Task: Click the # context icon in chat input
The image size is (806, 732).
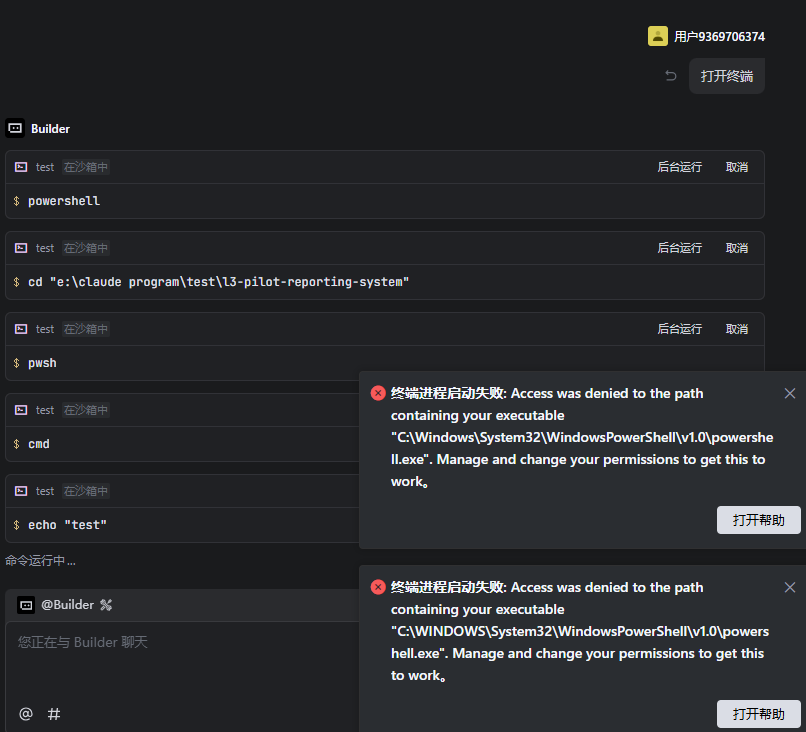Action: click(x=54, y=713)
